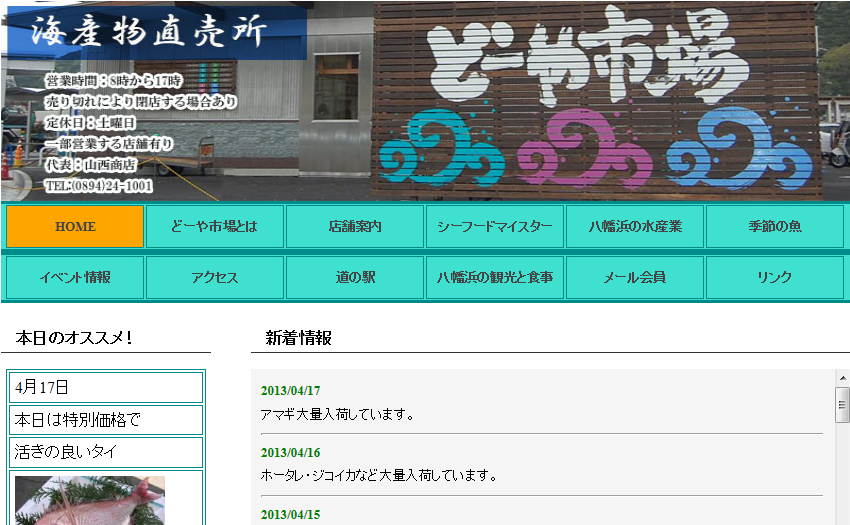The width and height of the screenshot is (850, 525).
Task: Click the HOME navigation button
Action: pyautogui.click(x=75, y=227)
